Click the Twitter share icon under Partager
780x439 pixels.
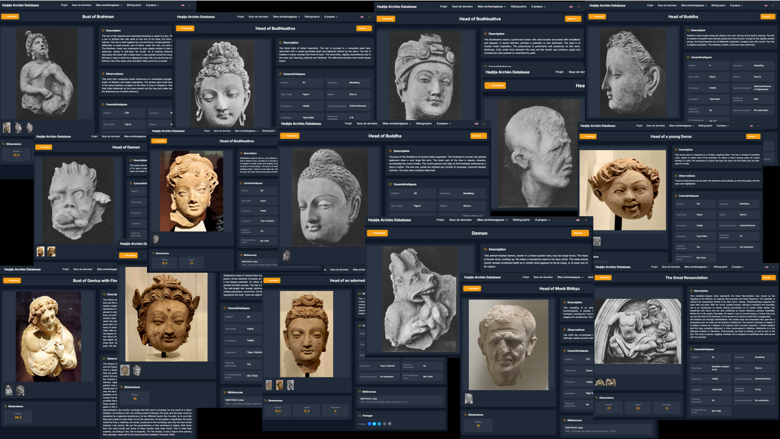[x=374, y=424]
